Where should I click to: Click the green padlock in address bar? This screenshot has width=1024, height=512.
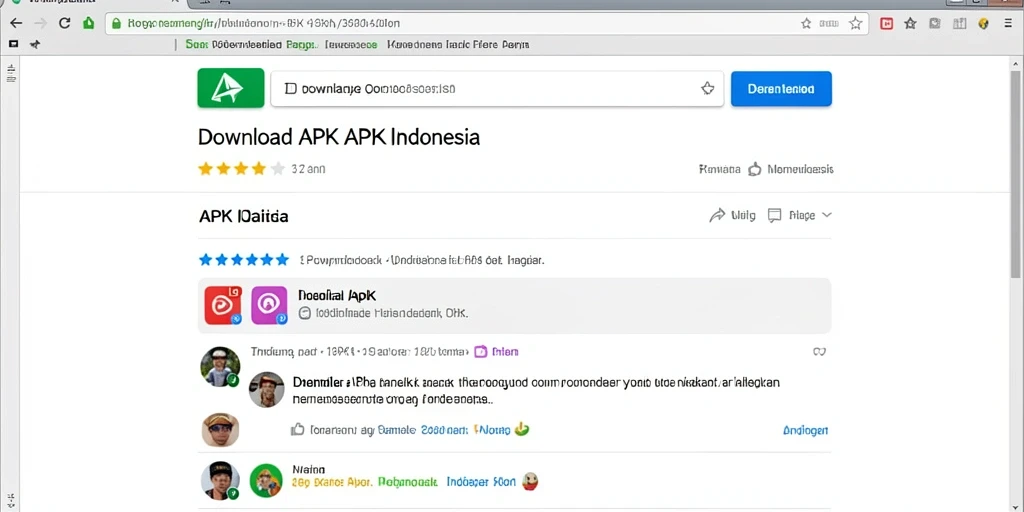click(x=117, y=24)
